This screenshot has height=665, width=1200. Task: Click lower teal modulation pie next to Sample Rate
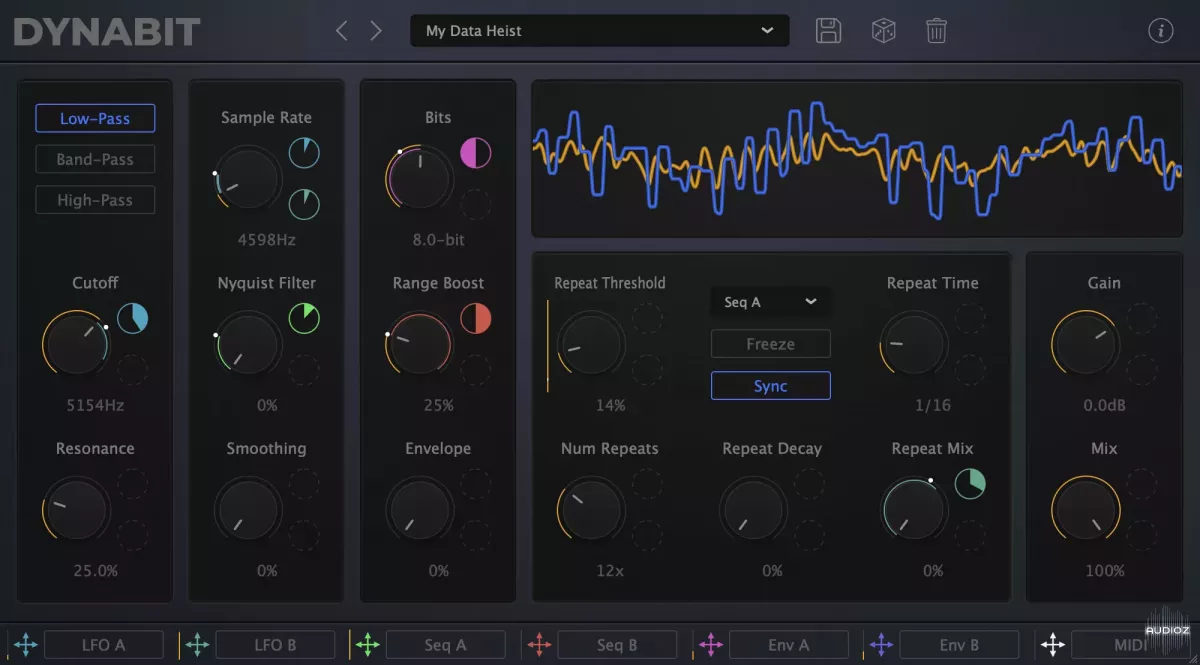coord(304,204)
